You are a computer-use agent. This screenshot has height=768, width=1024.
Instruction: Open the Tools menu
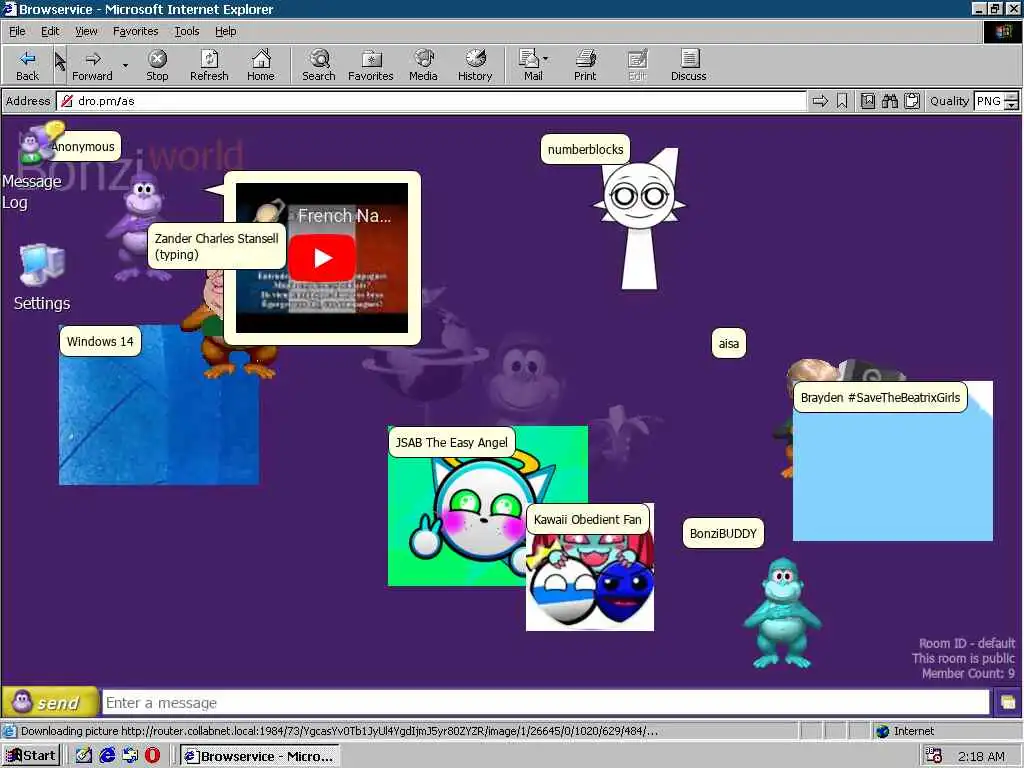click(x=186, y=31)
